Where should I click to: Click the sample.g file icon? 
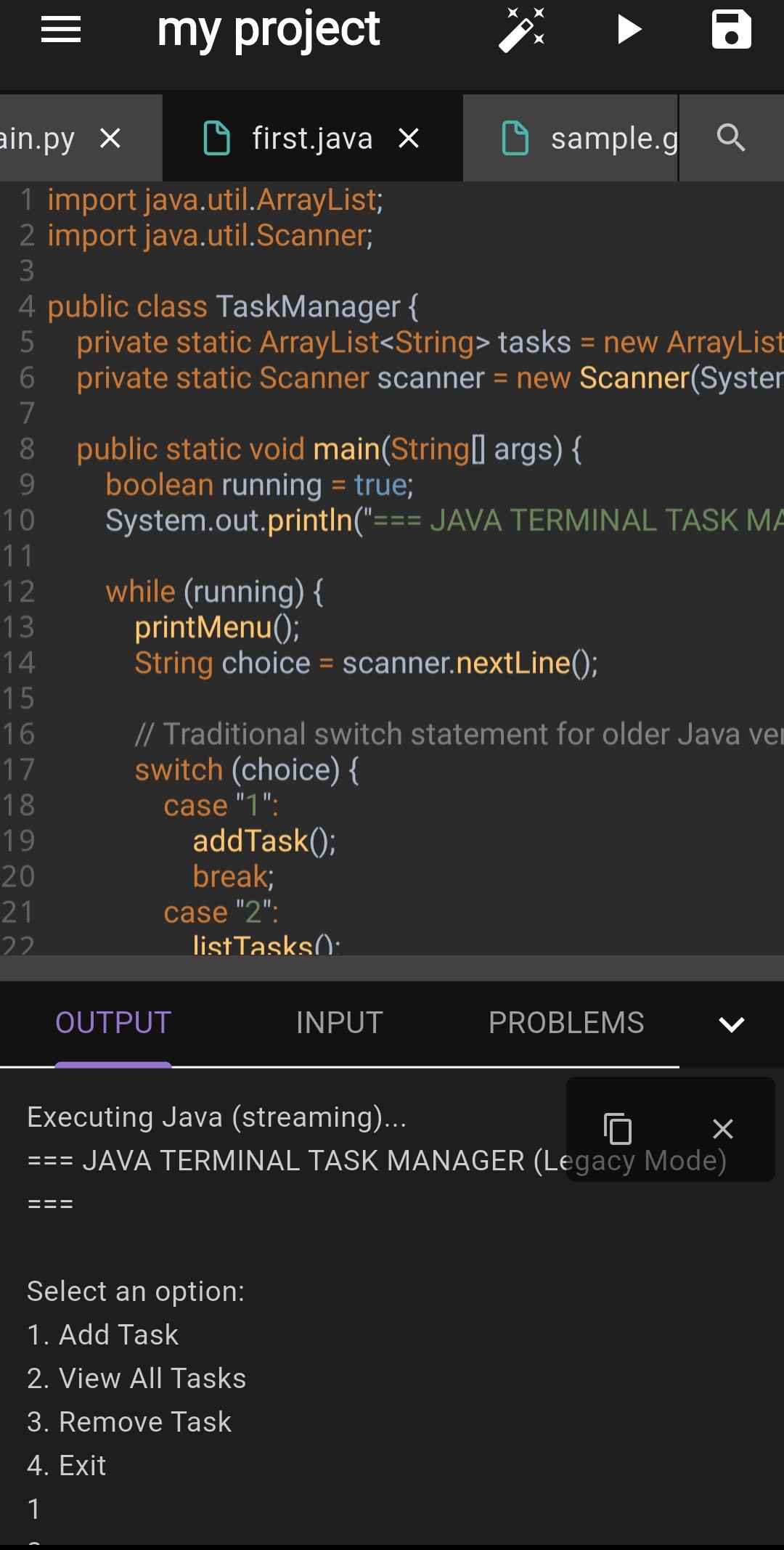pos(515,138)
